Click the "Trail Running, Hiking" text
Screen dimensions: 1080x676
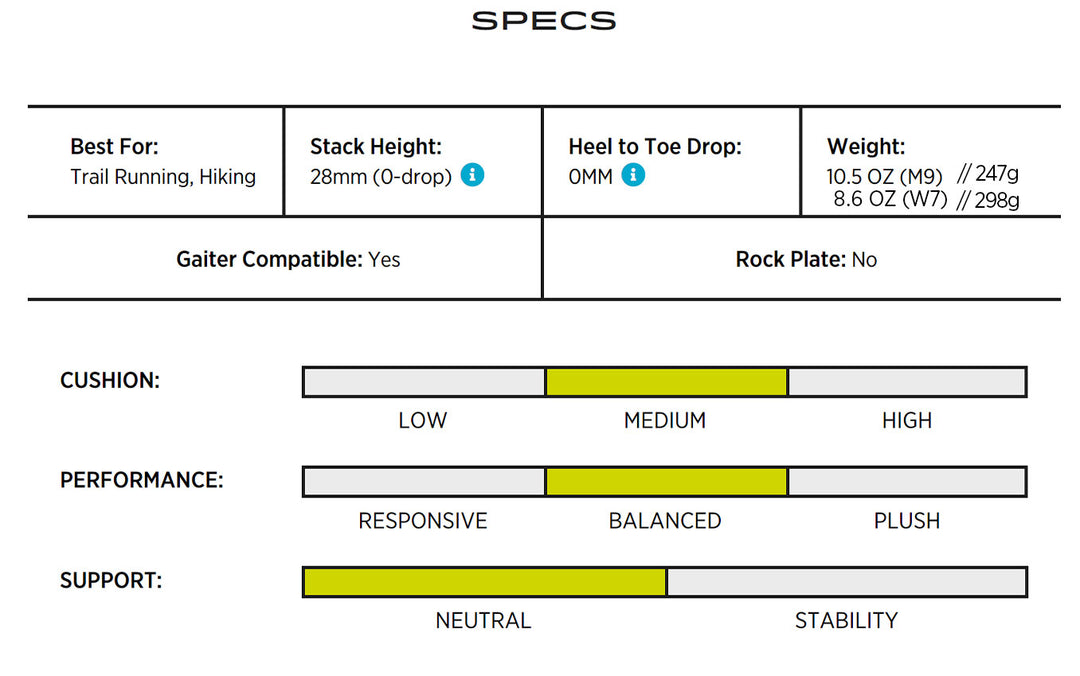click(x=163, y=177)
